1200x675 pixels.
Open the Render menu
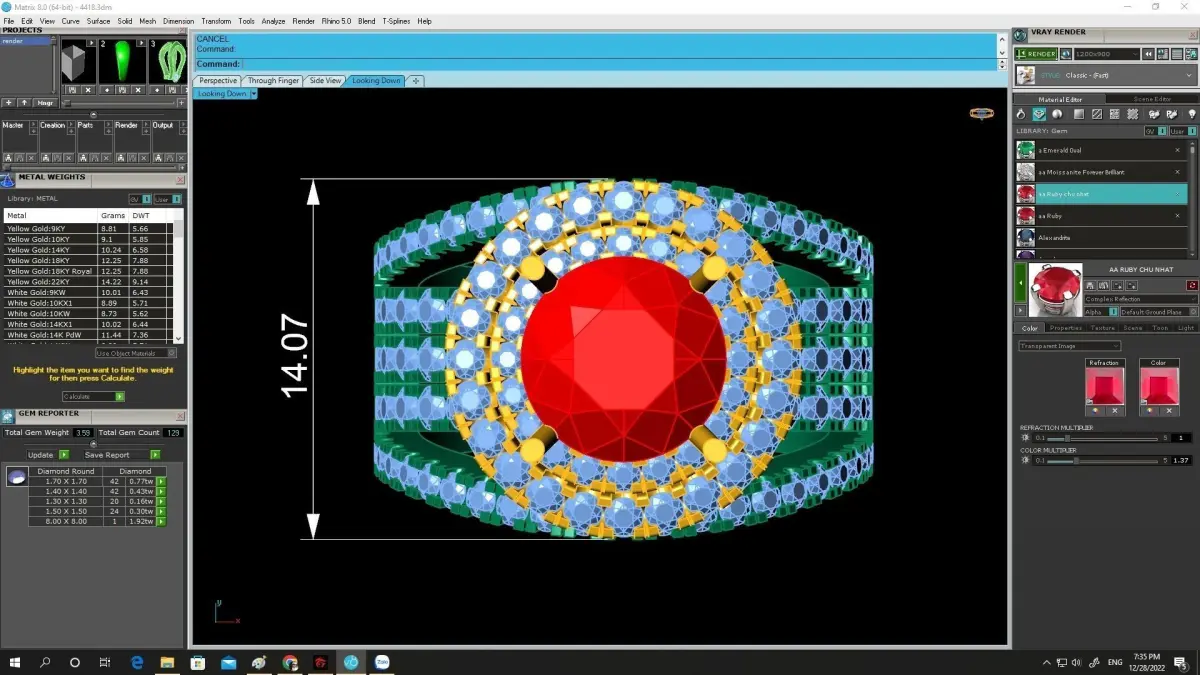click(x=303, y=21)
